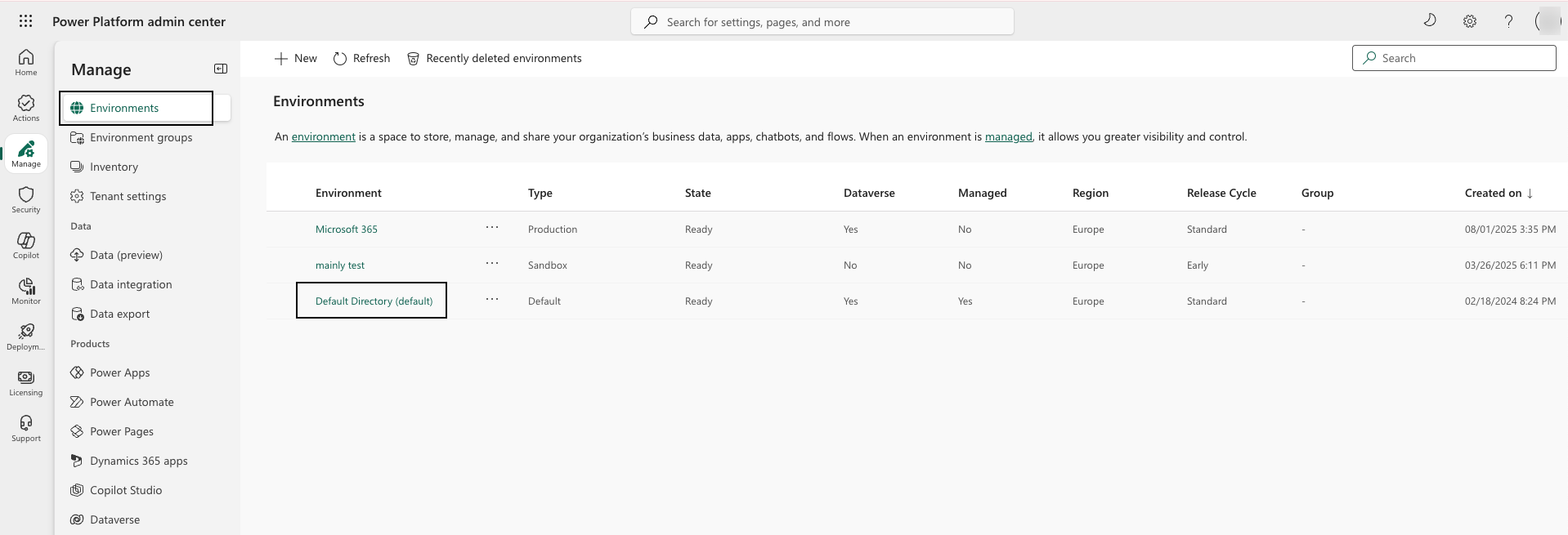Open the settings gear icon

point(1469,21)
